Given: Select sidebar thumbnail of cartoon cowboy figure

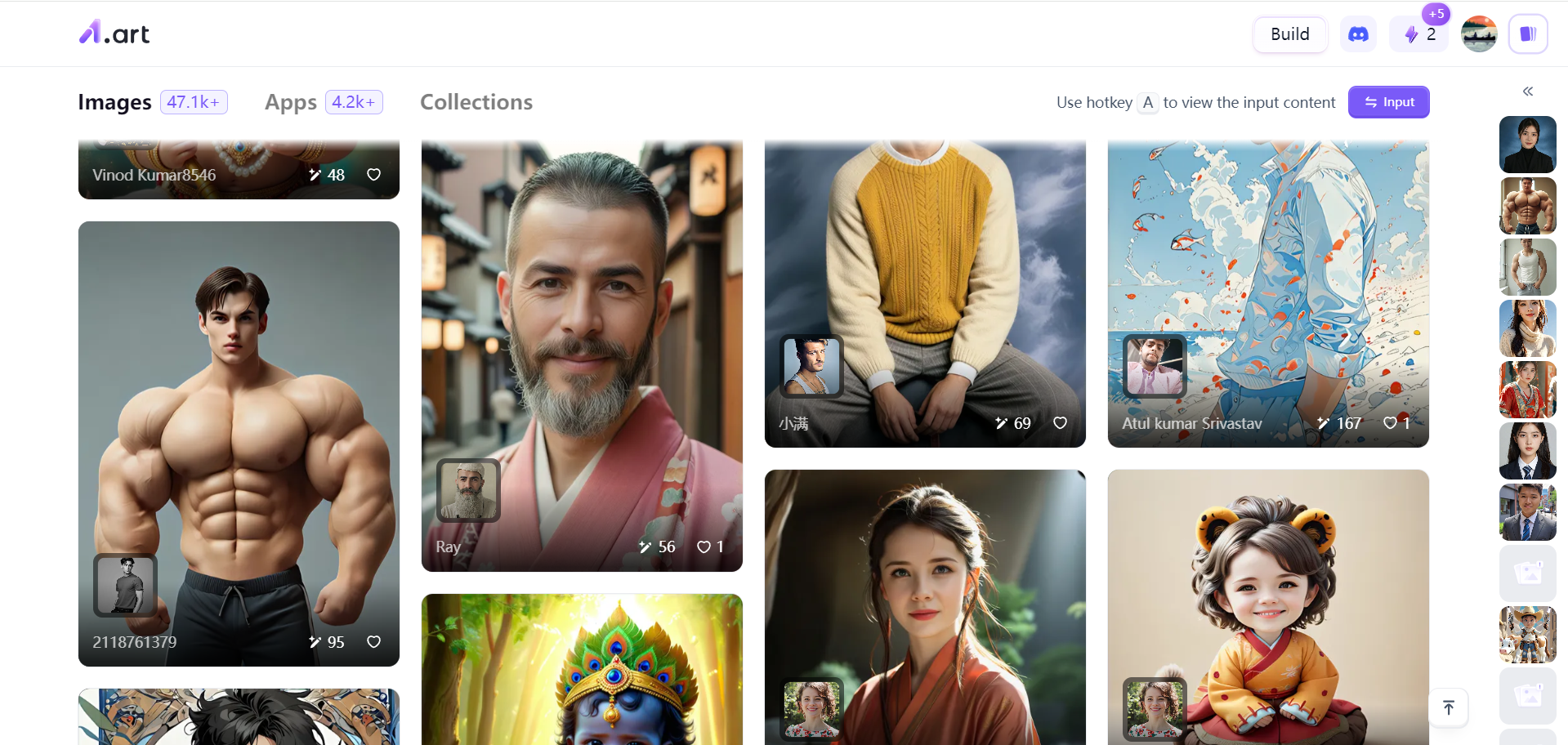Looking at the screenshot, I should pyautogui.click(x=1528, y=635).
